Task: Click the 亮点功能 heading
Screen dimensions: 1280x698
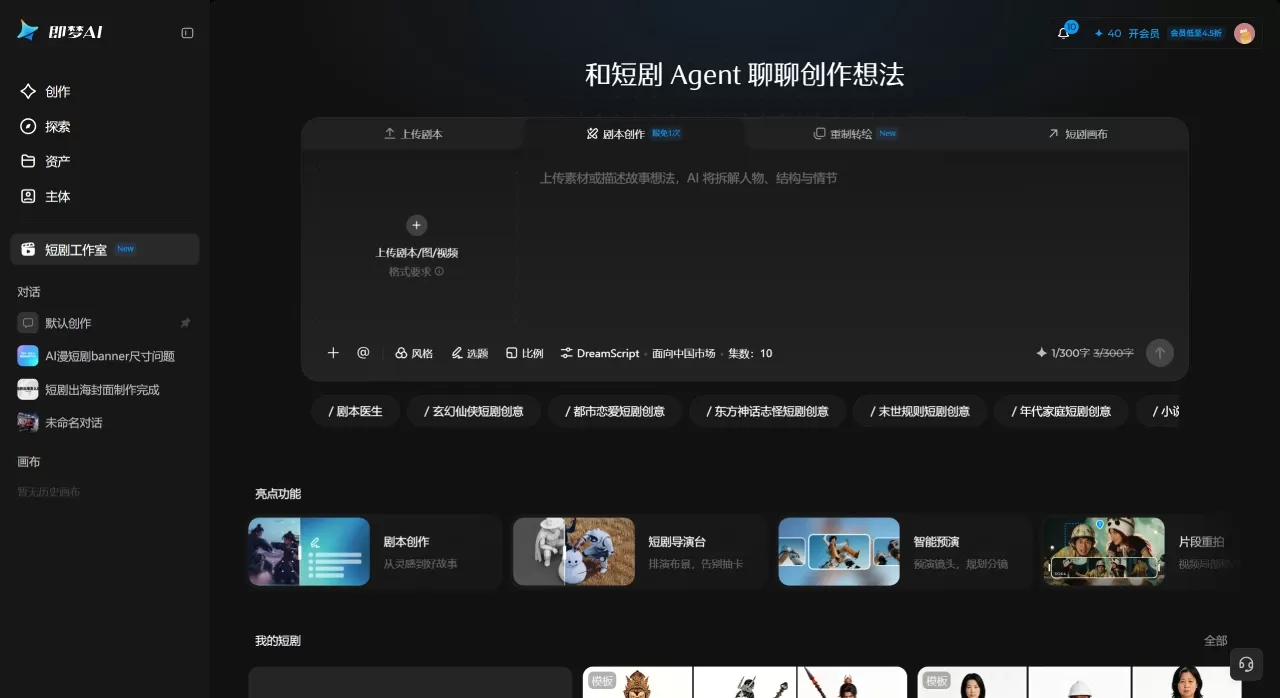Action: pyautogui.click(x=278, y=494)
